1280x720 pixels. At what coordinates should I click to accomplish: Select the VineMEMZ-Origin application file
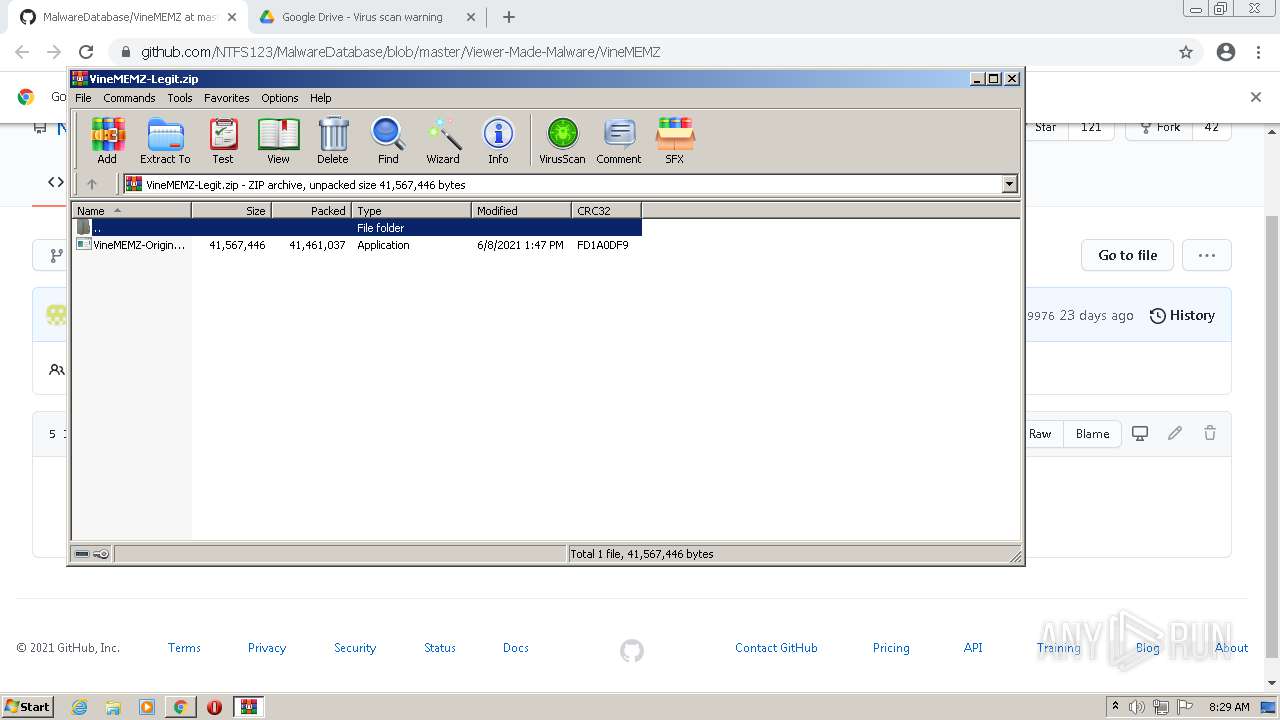point(132,245)
